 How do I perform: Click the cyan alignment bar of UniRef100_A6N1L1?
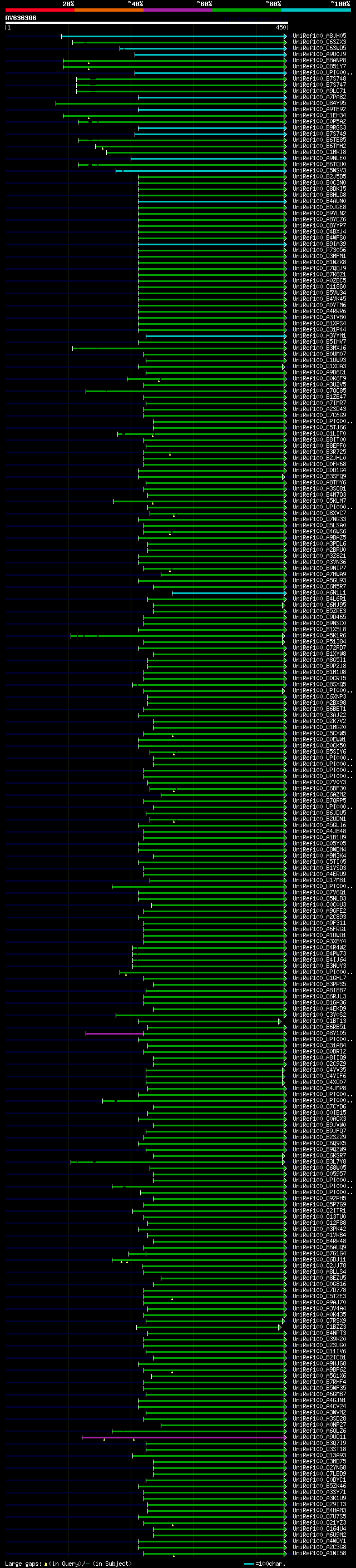229,593
